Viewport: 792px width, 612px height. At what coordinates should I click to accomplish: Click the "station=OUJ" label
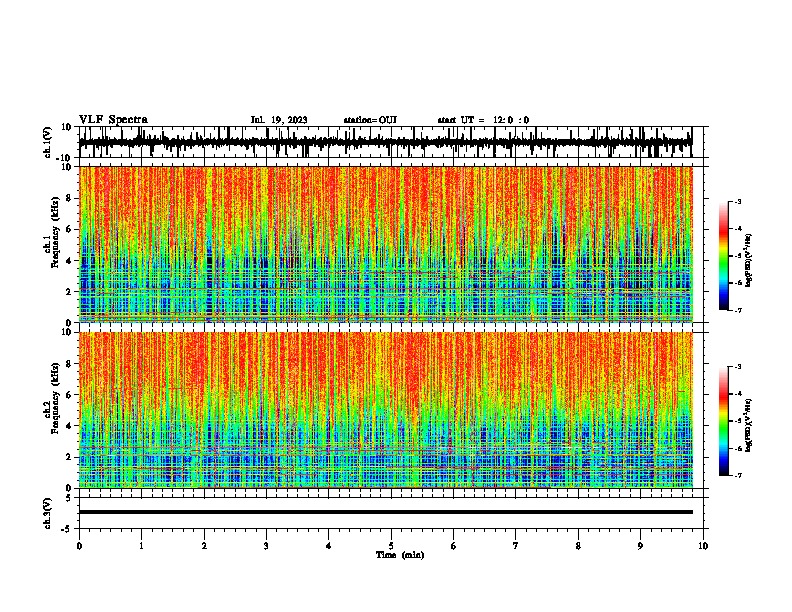pos(370,120)
